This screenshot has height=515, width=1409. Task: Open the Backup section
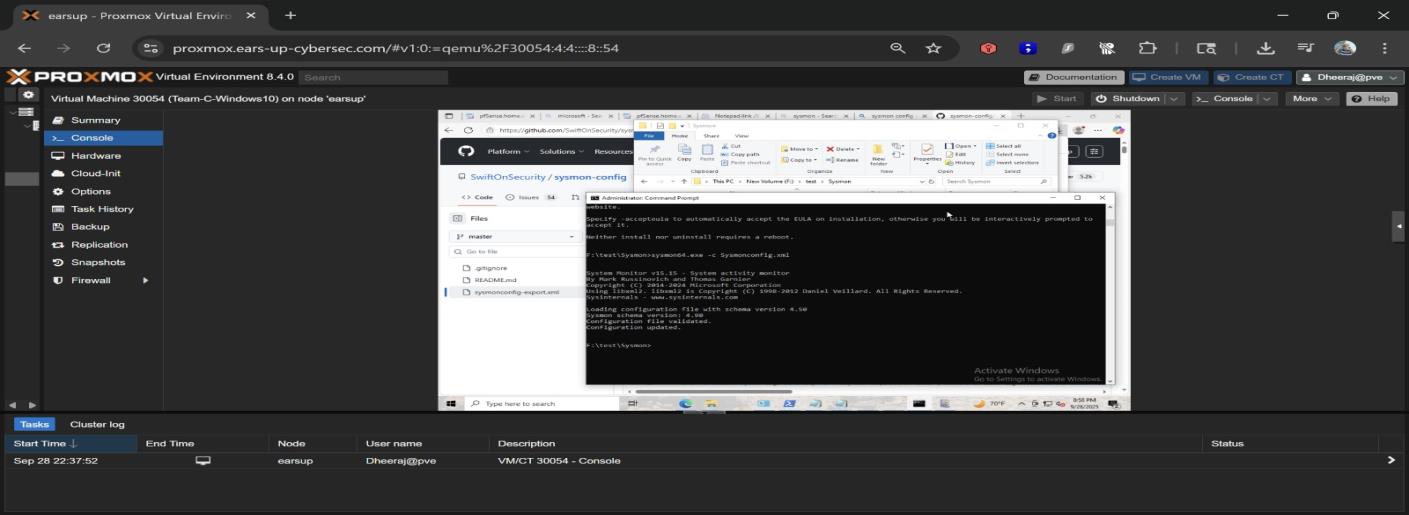coord(103,227)
